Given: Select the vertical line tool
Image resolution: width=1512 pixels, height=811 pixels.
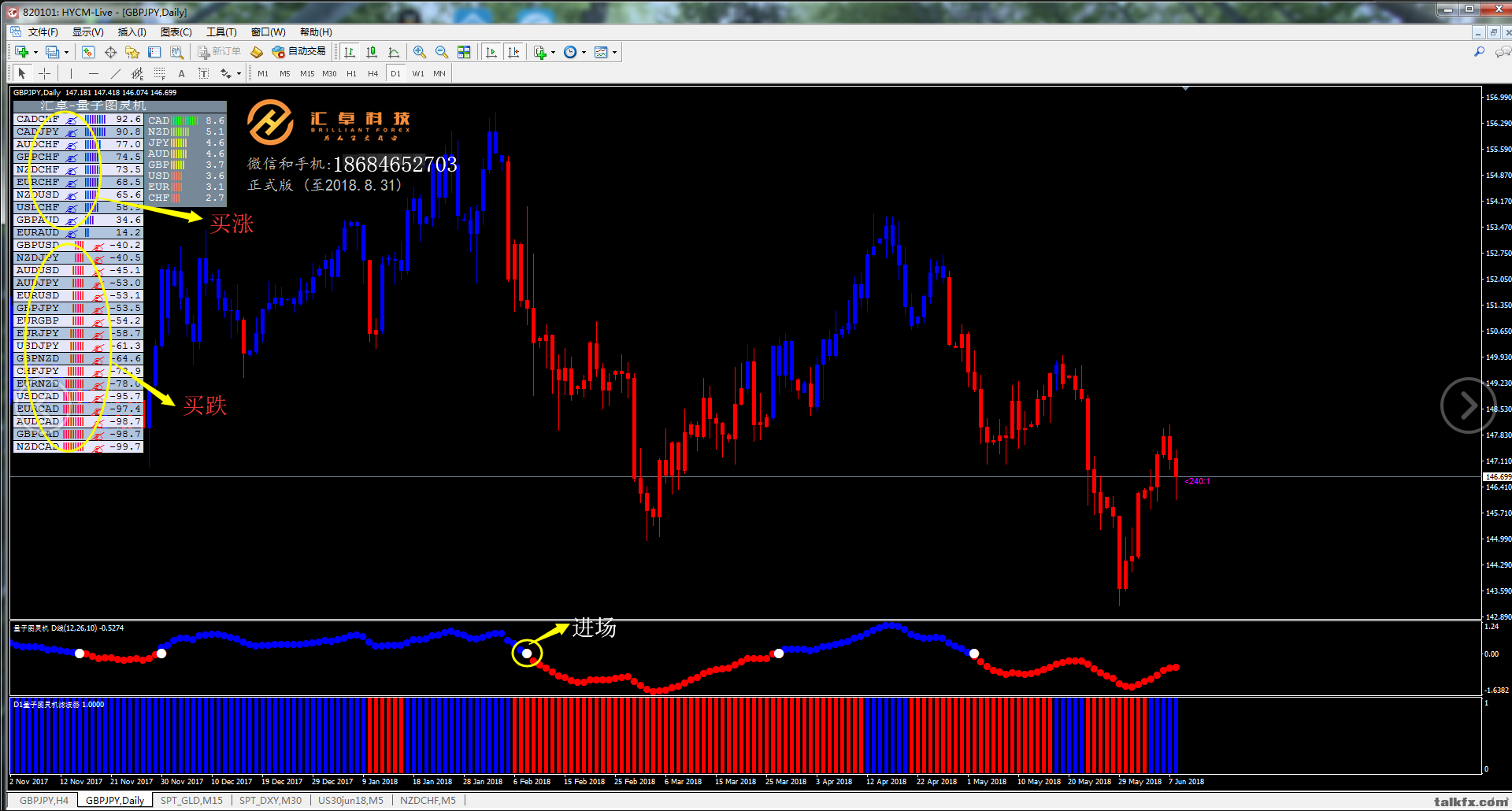Looking at the screenshot, I should (x=71, y=73).
